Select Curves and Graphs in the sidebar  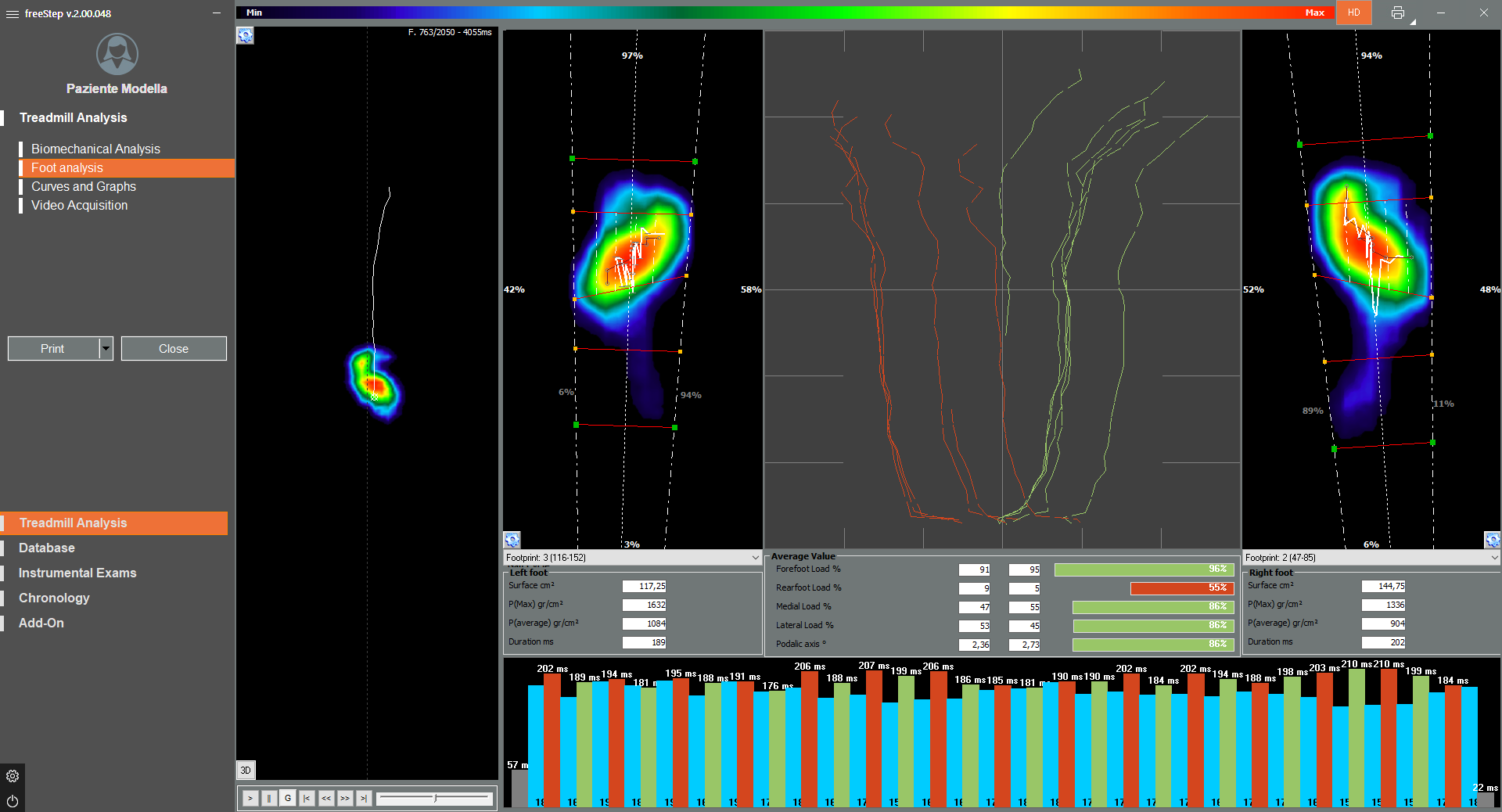[x=84, y=186]
